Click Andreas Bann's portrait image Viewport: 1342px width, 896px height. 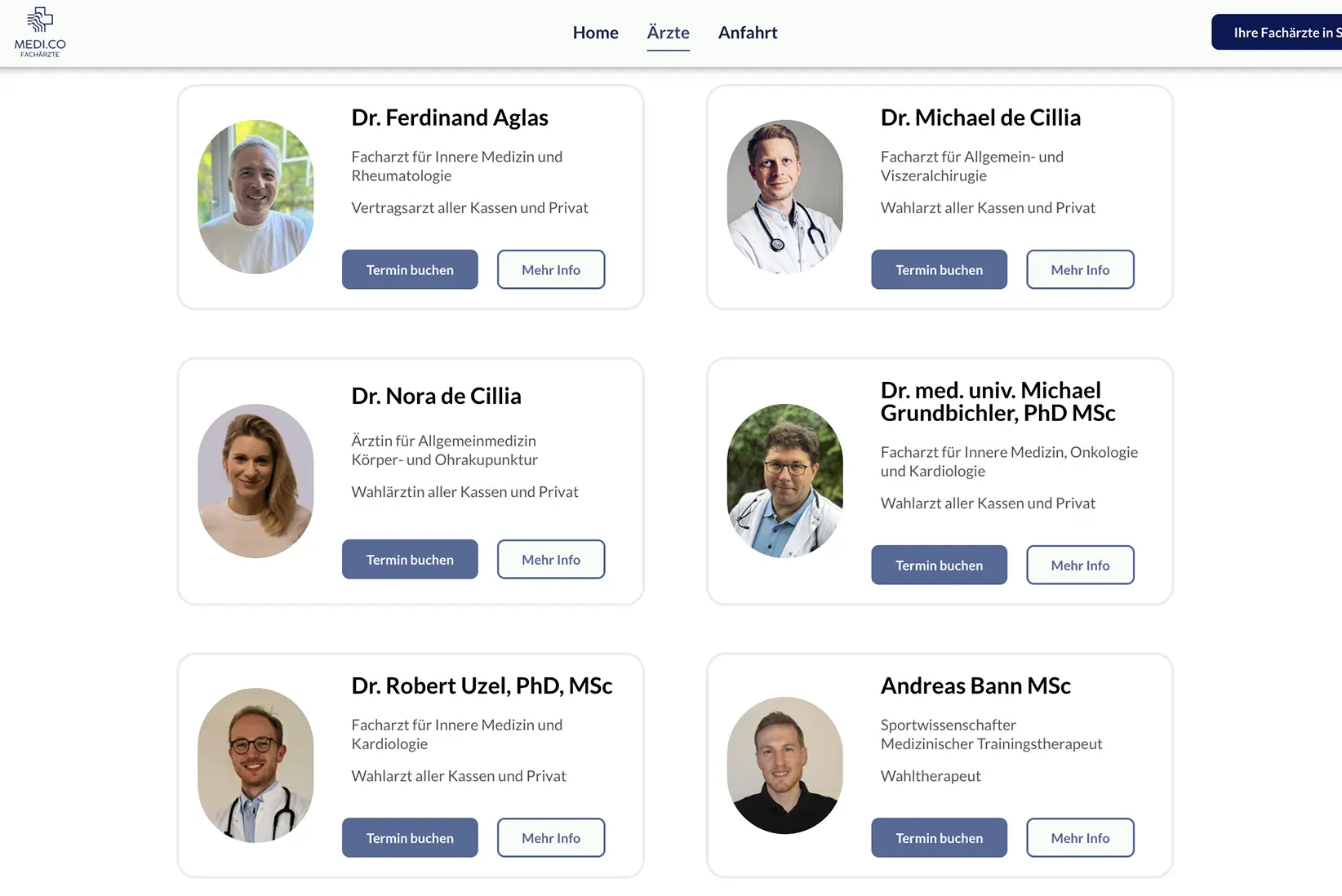pyautogui.click(x=784, y=765)
